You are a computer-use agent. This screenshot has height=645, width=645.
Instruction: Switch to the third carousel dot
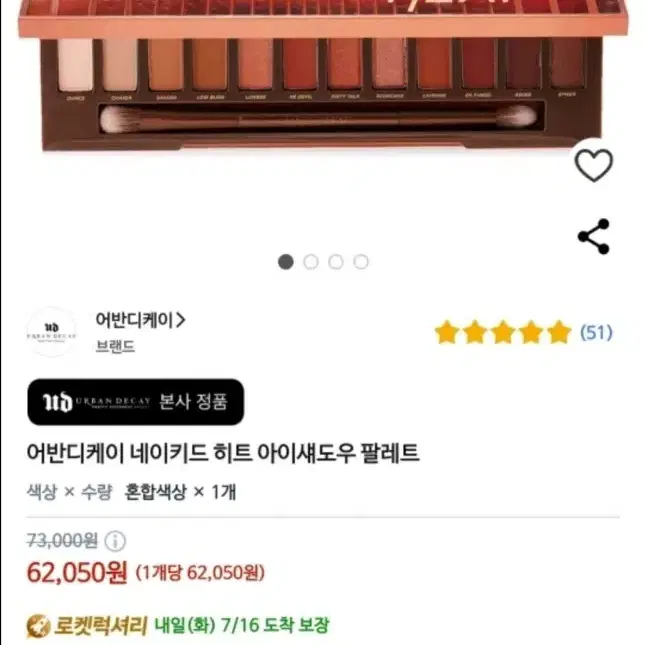point(336,262)
